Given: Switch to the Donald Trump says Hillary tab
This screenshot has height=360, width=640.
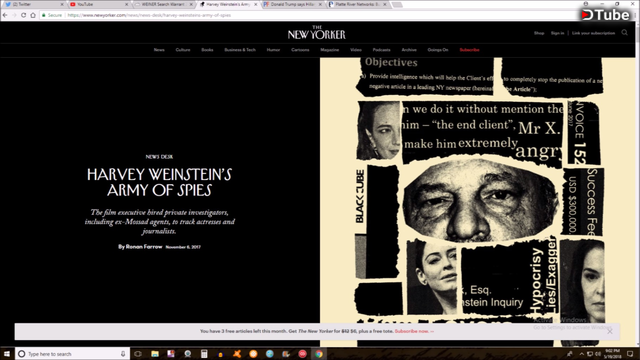Looking at the screenshot, I should click(291, 4).
